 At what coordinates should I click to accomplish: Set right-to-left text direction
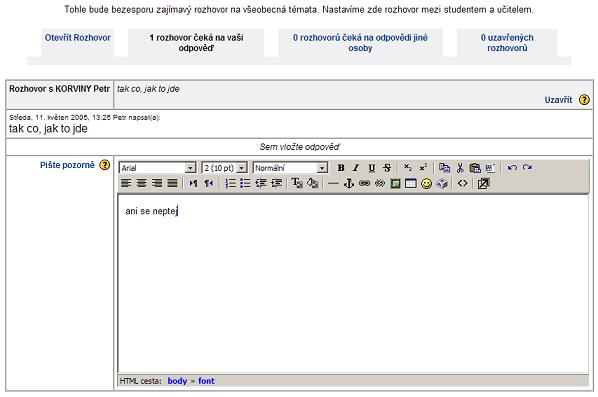(209, 183)
